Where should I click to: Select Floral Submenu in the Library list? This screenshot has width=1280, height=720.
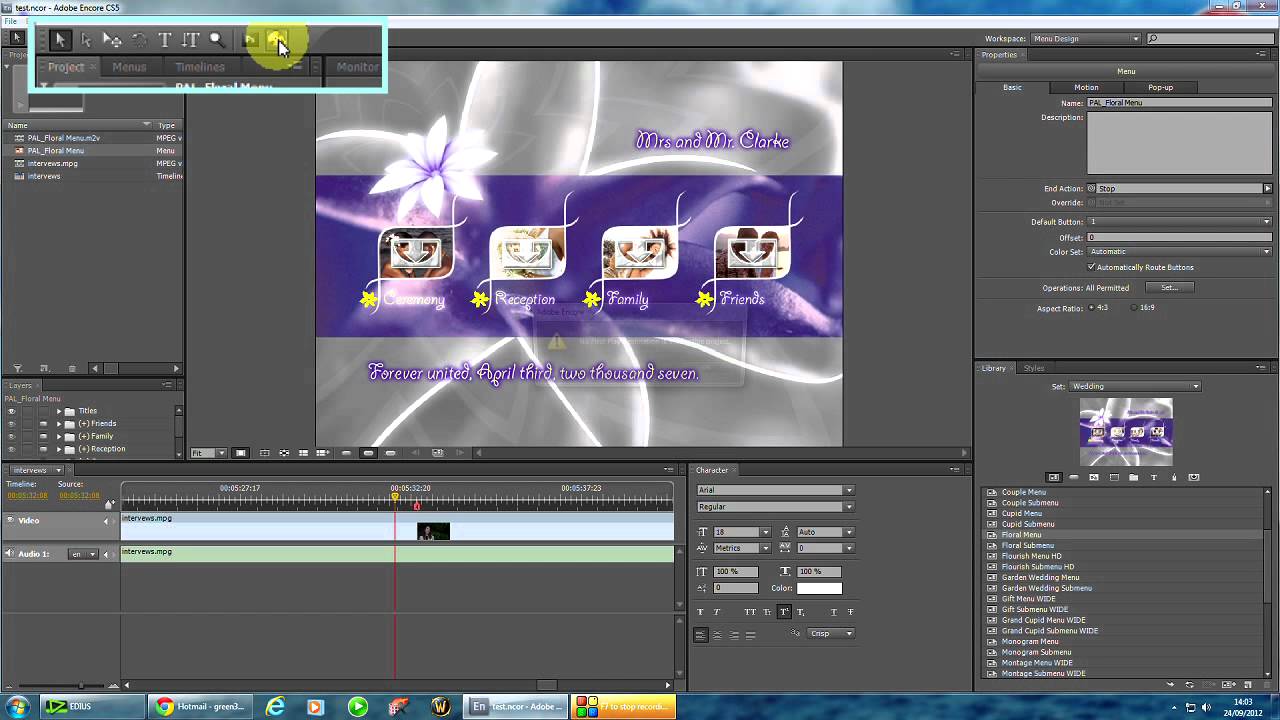(x=1028, y=546)
